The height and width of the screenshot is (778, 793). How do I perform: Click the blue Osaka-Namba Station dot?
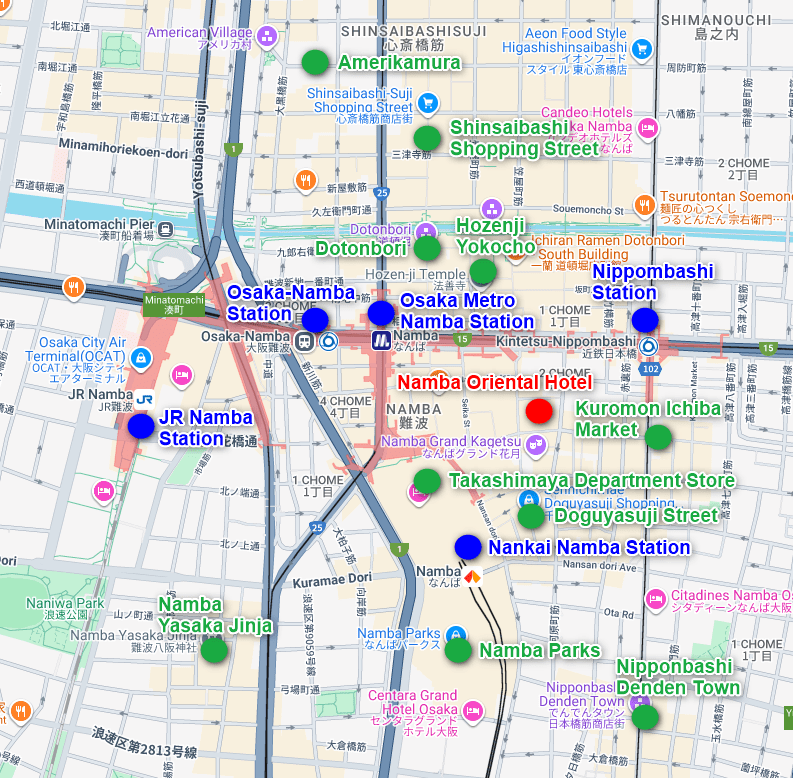315,319
